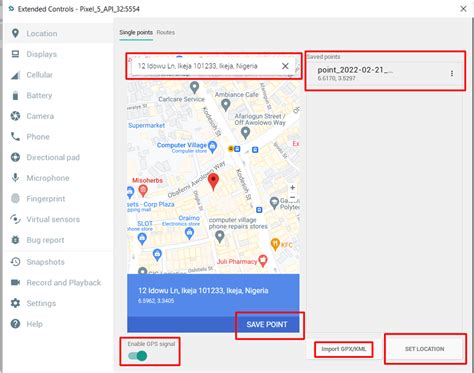Open saved point three-dot options menu
The image size is (474, 373).
point(452,73)
